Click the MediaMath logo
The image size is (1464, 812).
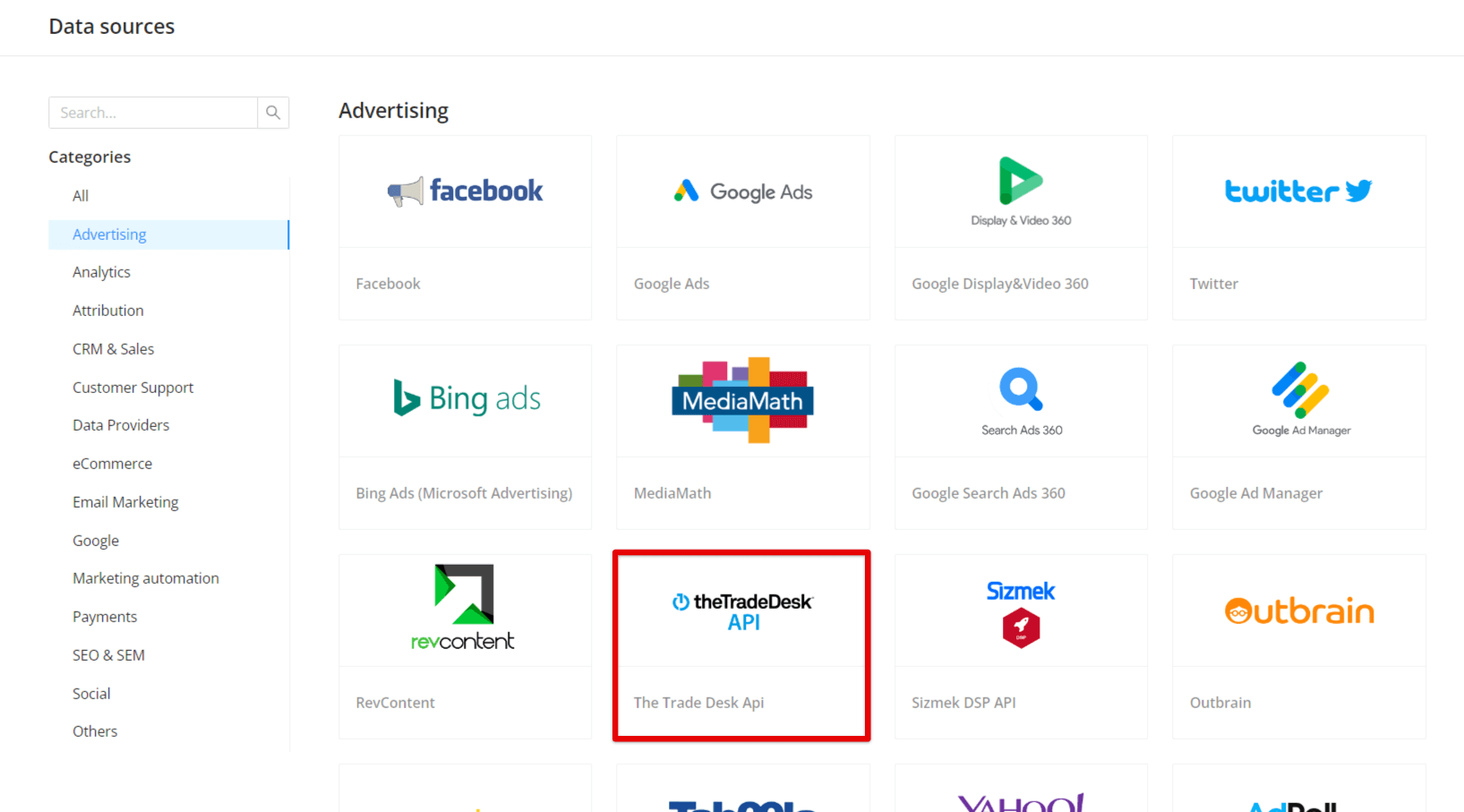pyautogui.click(x=743, y=400)
